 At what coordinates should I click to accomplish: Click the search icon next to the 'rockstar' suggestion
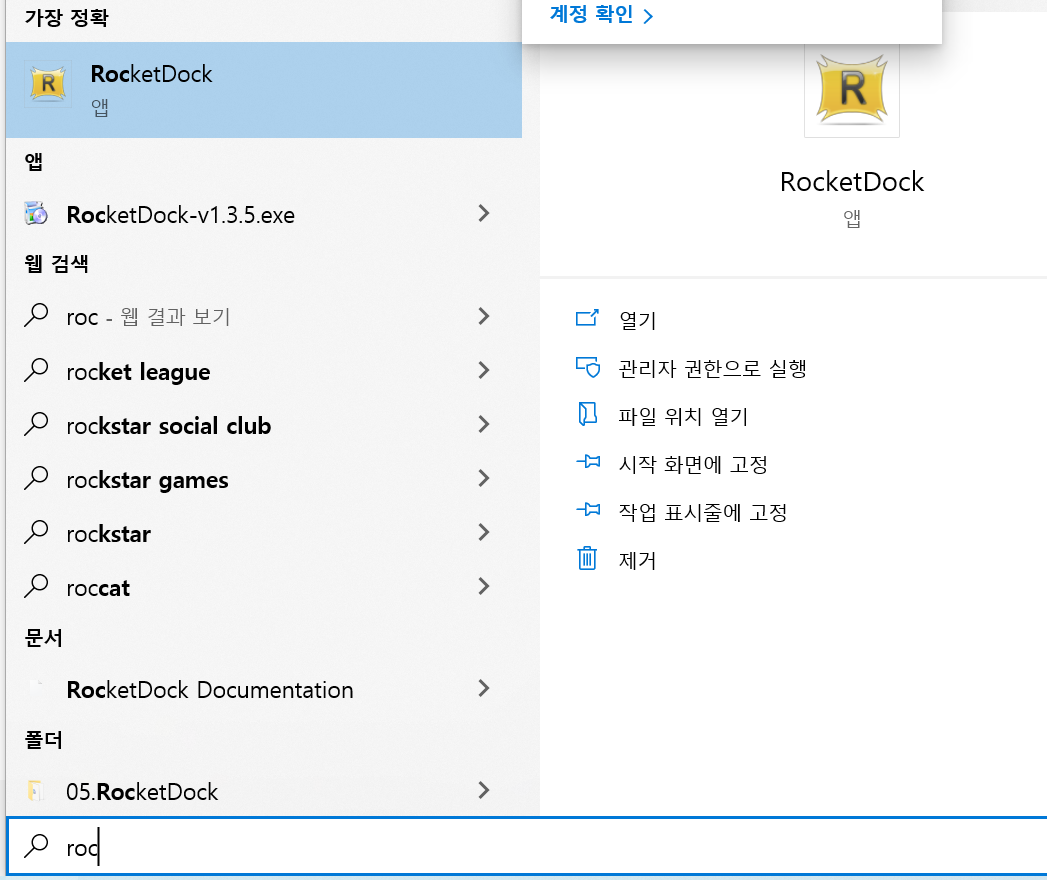[x=36, y=533]
